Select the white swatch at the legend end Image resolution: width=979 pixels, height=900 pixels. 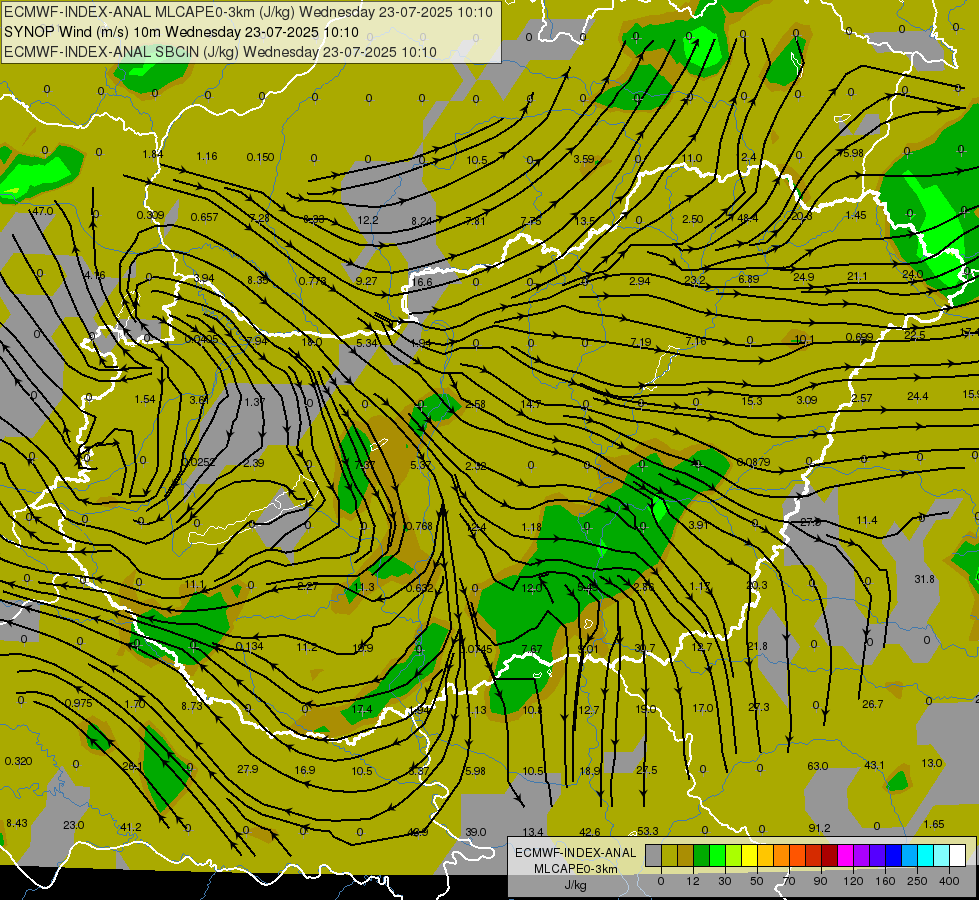958,855
